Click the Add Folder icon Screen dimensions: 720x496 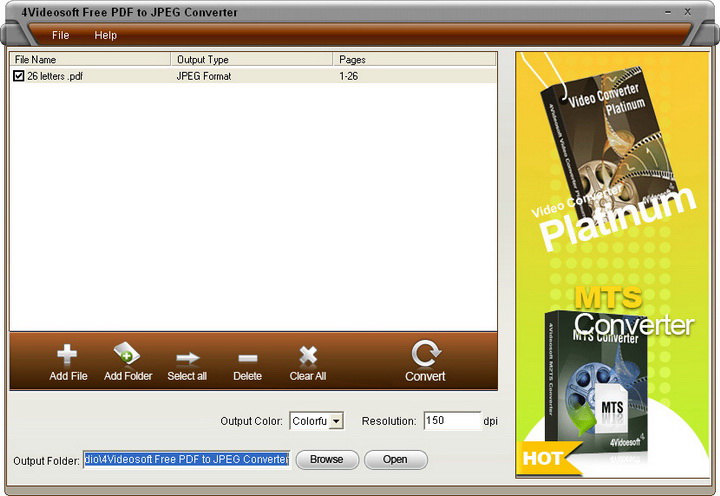click(x=127, y=353)
